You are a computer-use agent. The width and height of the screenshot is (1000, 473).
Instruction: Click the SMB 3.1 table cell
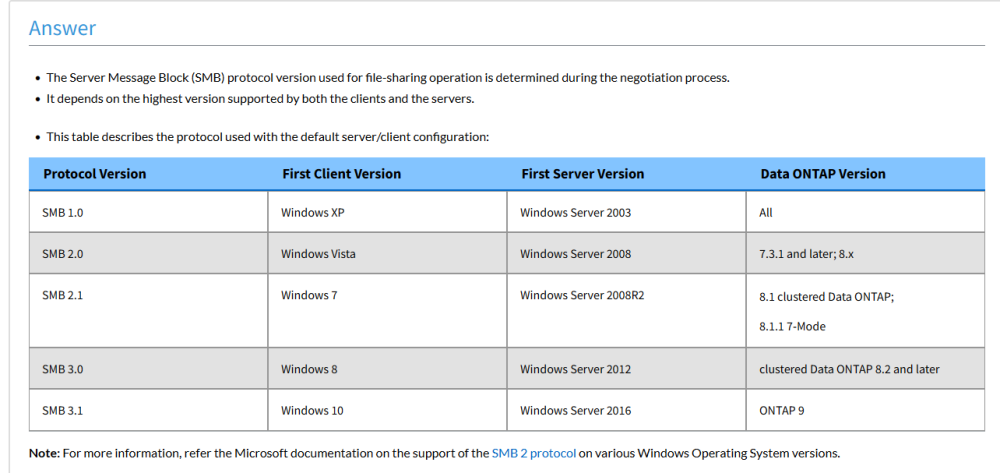click(148, 411)
